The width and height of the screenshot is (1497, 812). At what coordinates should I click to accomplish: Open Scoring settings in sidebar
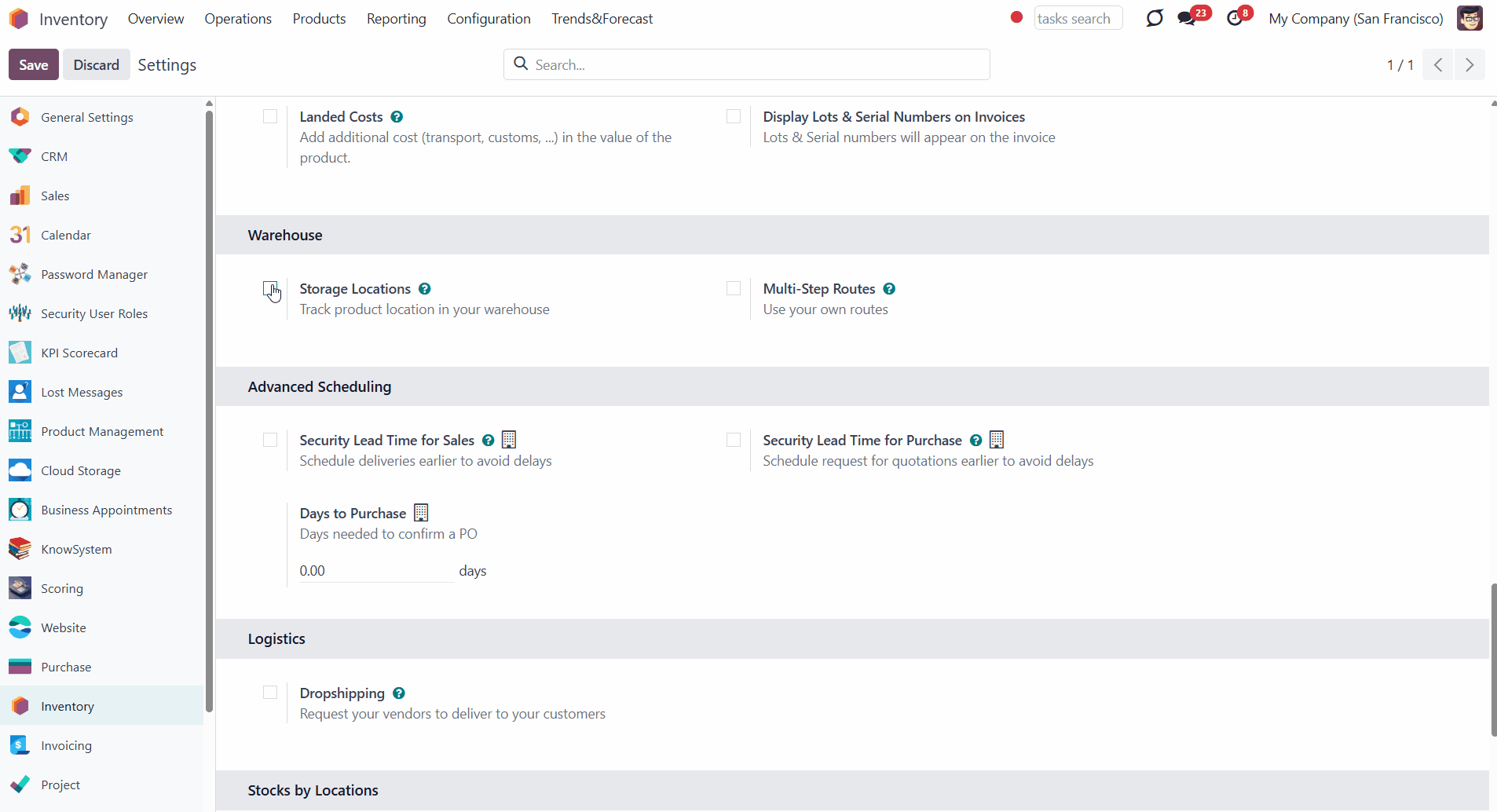click(x=102, y=588)
